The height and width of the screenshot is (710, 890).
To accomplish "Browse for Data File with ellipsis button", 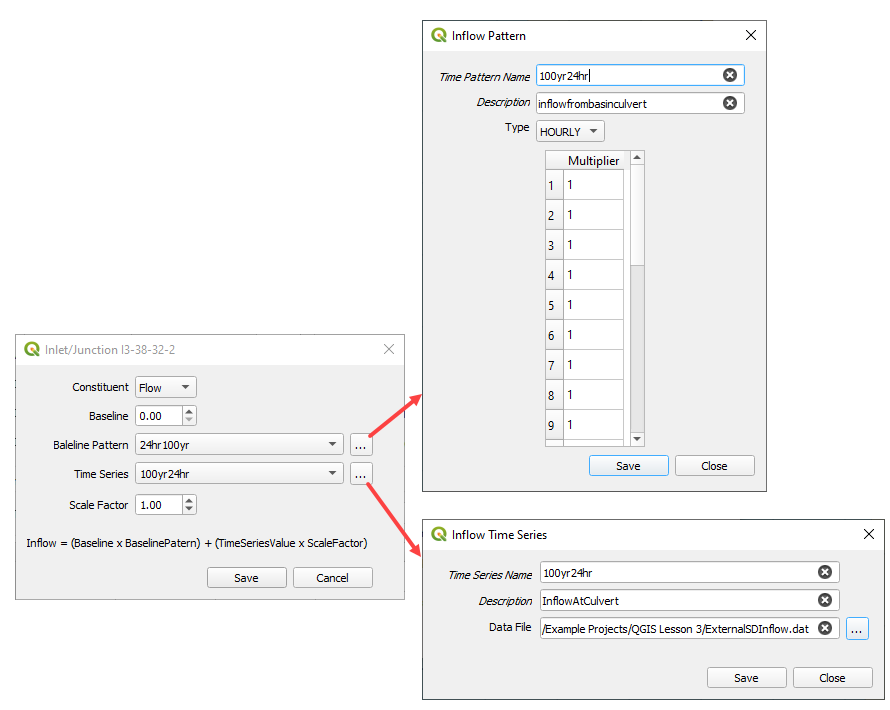I will [x=858, y=628].
